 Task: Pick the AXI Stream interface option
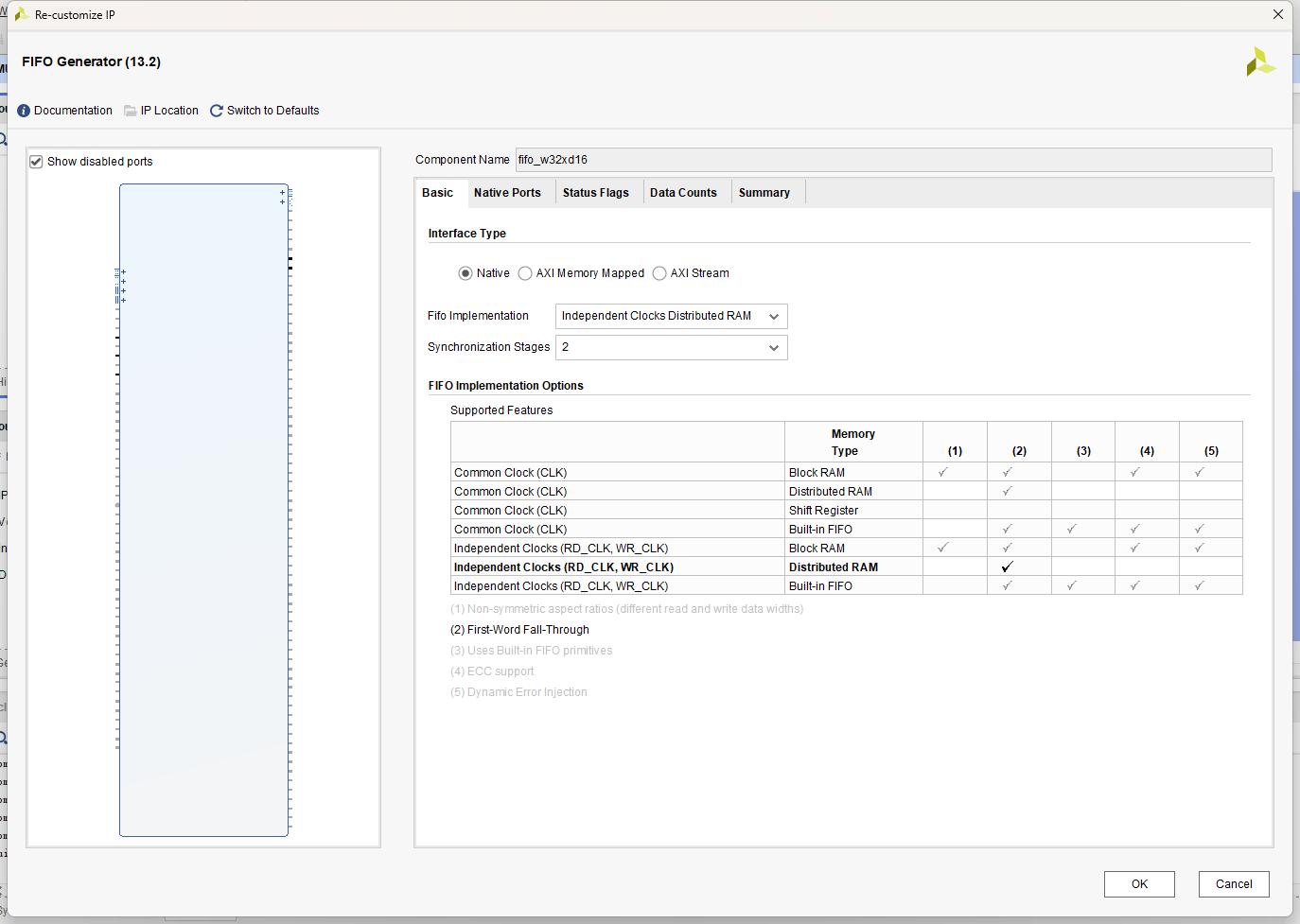coord(659,273)
